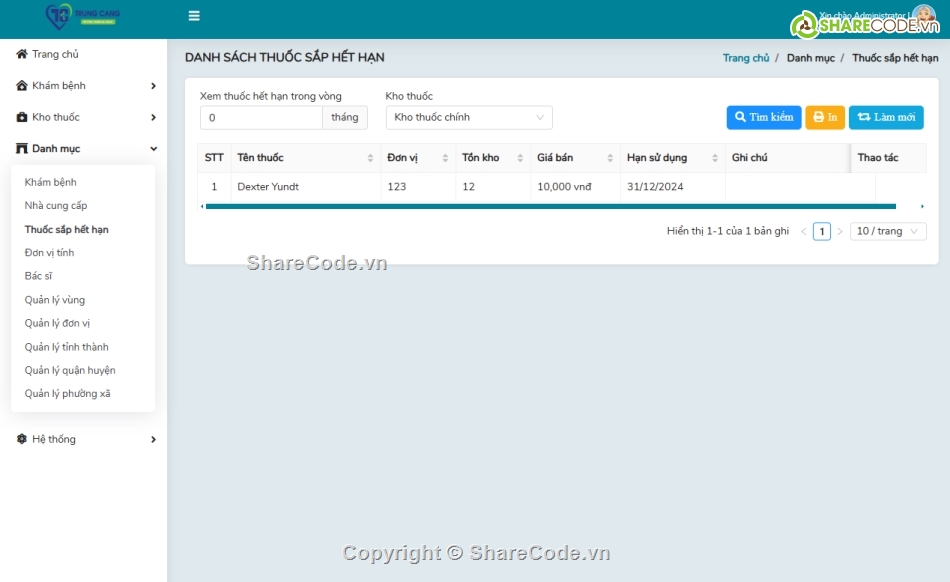This screenshot has height=582, width=950.
Task: Click the Danh mục sidebar icon
Action: (22, 148)
